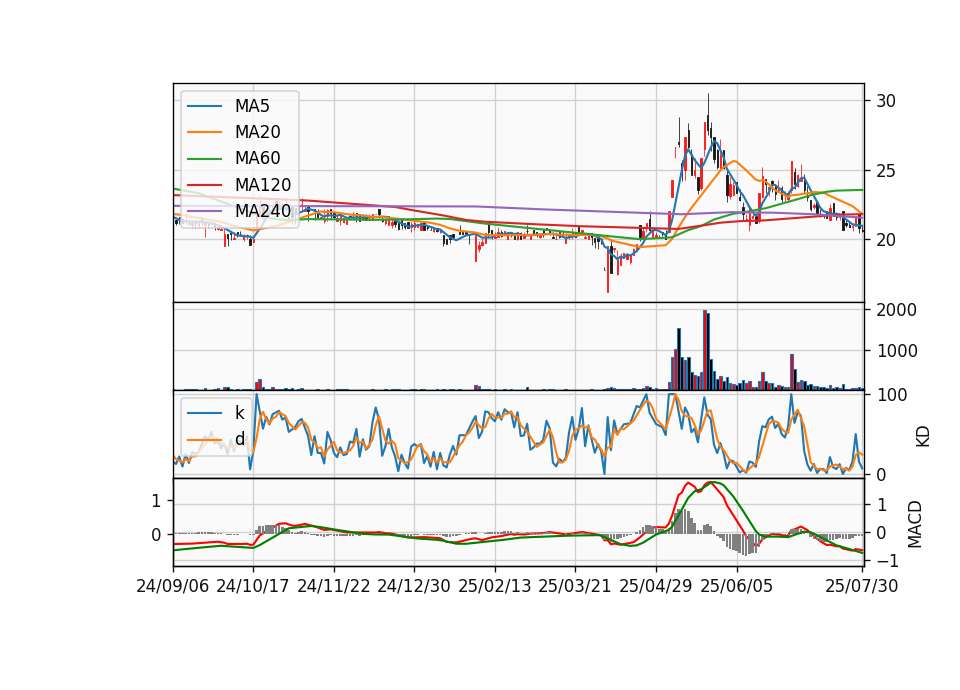Click the 'k' legend label in KD panel
Viewport: 960px width, 690px height.
tap(239, 413)
